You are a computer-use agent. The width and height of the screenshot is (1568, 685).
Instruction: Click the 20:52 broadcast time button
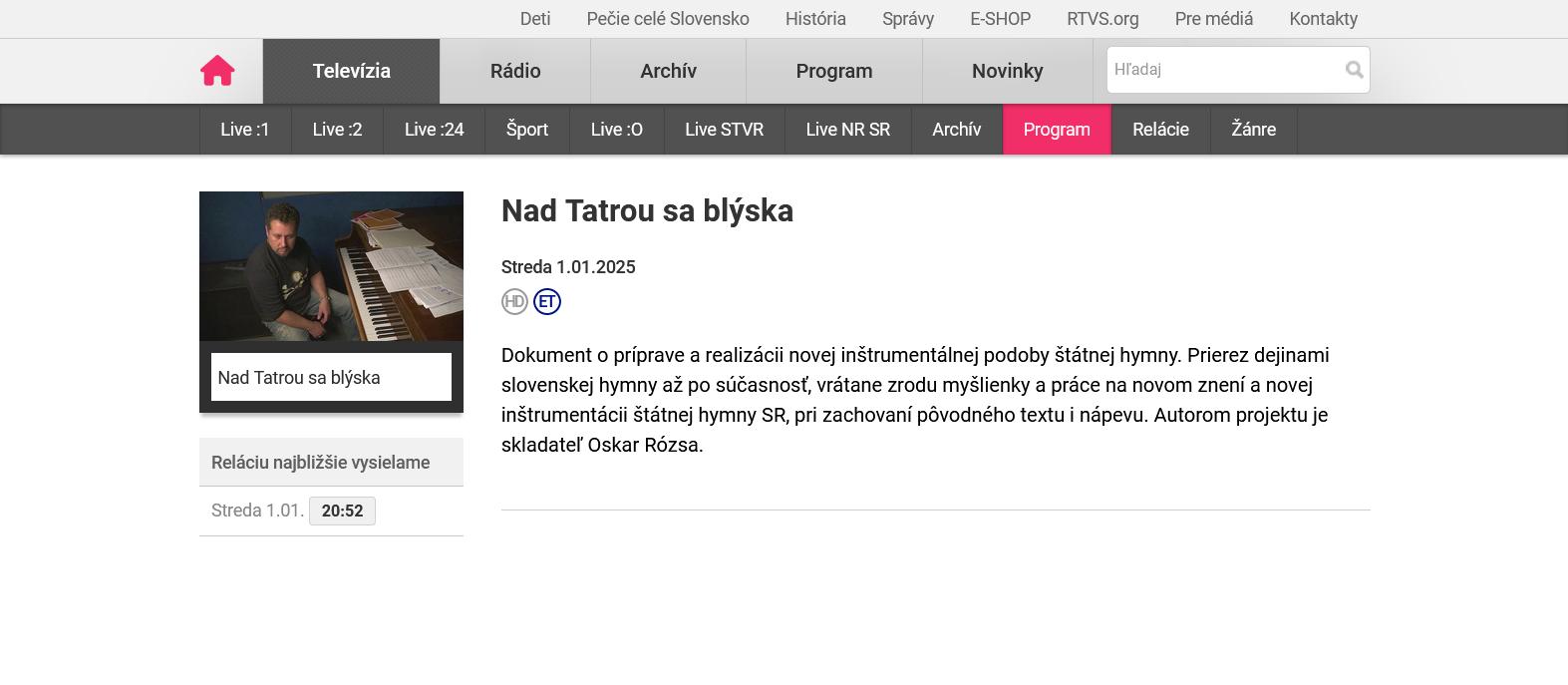[342, 511]
